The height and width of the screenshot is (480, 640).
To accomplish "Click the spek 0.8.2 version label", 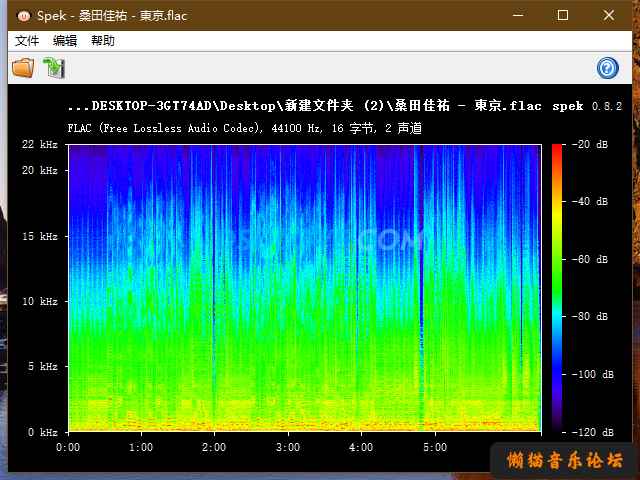I will pos(587,106).
